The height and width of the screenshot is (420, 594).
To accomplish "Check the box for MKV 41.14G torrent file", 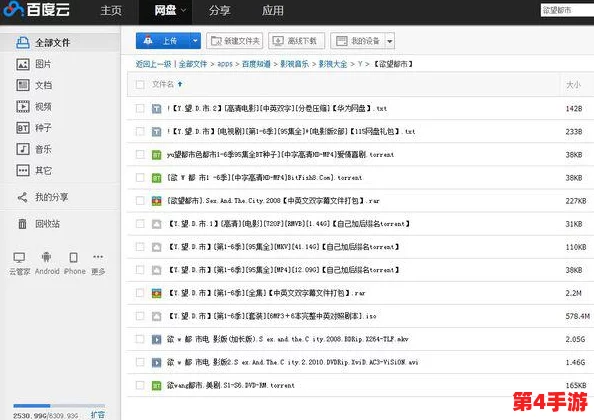I will coord(140,247).
